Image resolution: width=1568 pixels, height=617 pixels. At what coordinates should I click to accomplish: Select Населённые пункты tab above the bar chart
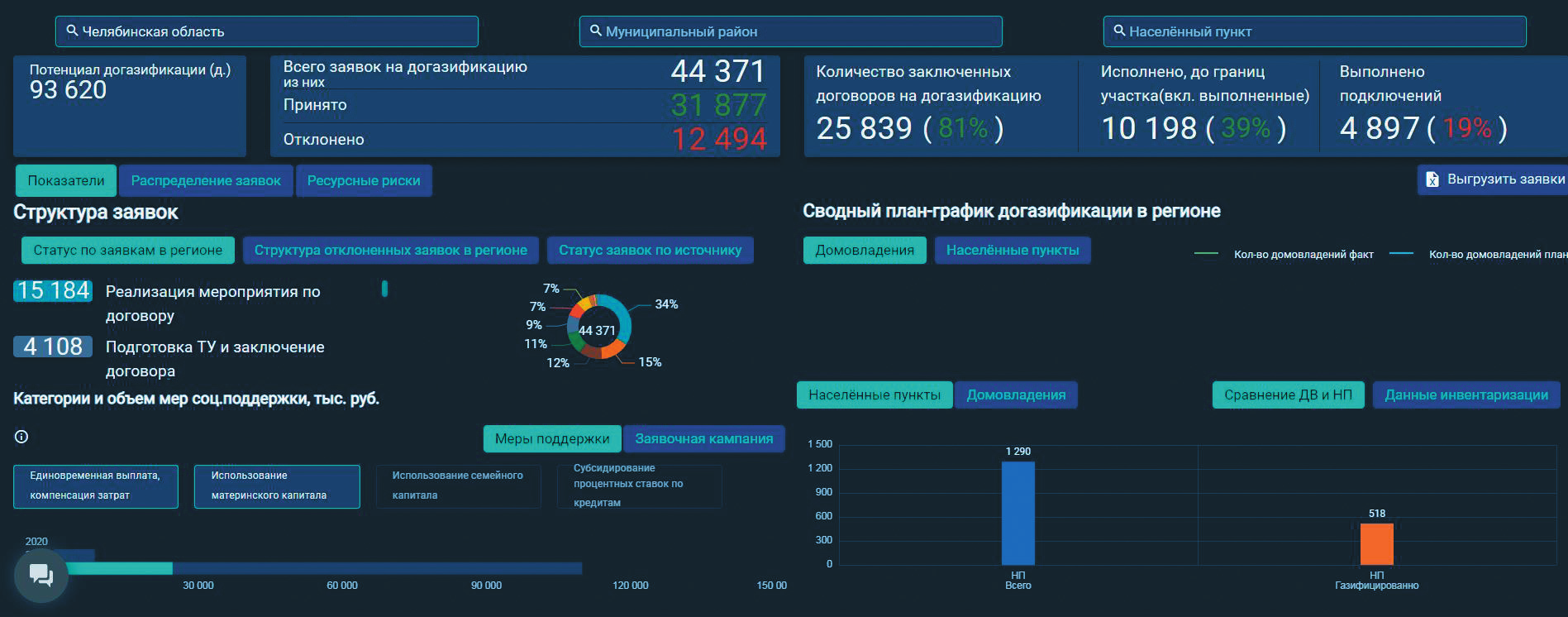875,395
